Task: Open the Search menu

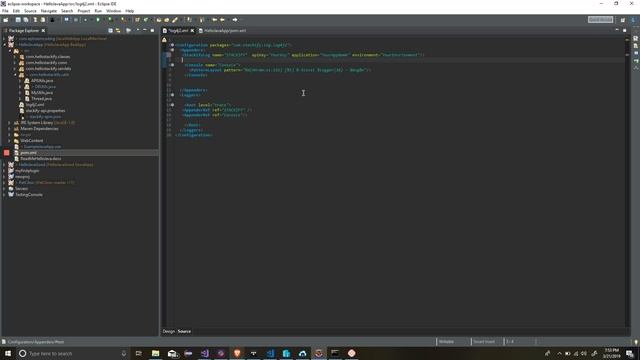Action: (x=67, y=11)
